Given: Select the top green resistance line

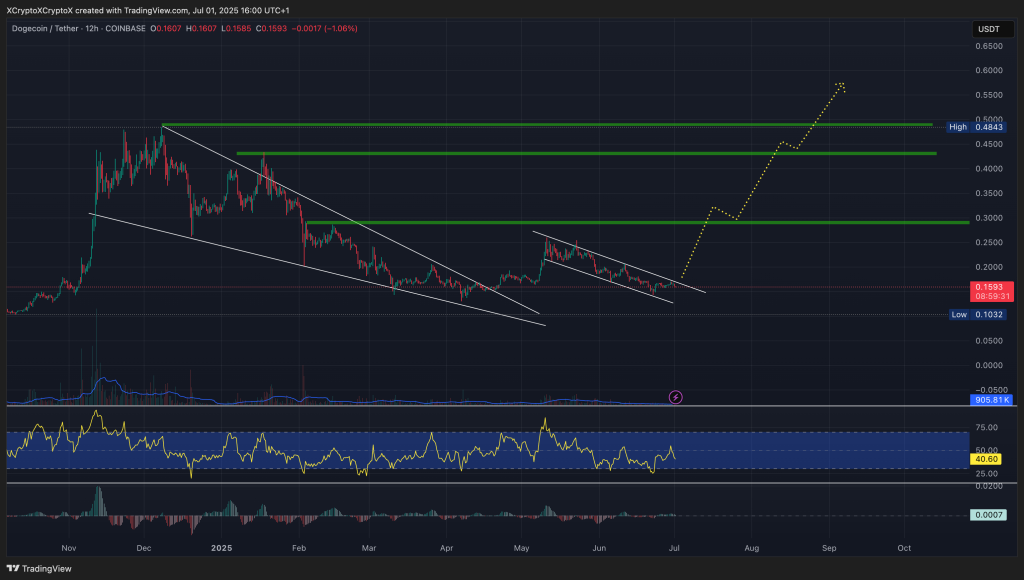Looking at the screenshot, I should (x=547, y=125).
